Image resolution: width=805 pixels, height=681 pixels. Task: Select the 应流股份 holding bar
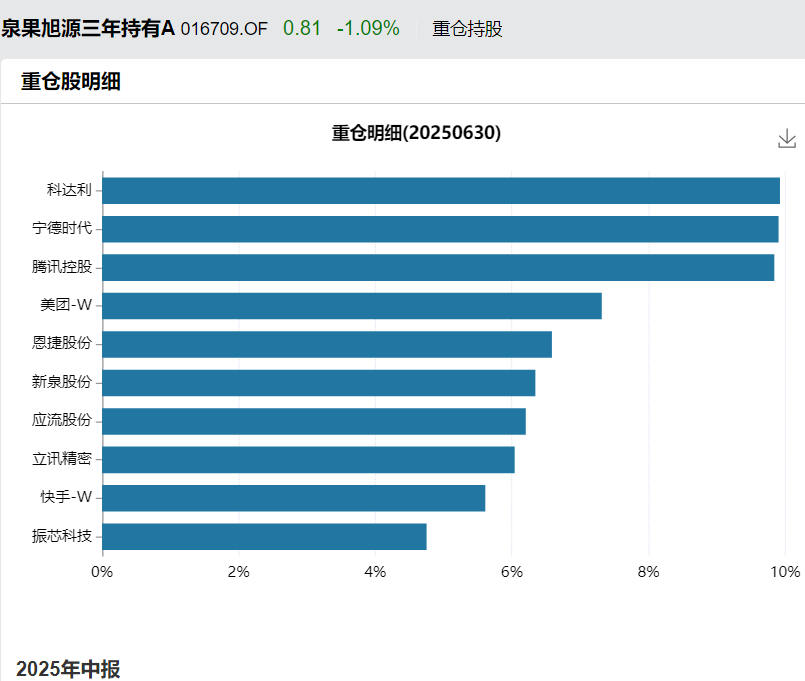[x=314, y=421]
